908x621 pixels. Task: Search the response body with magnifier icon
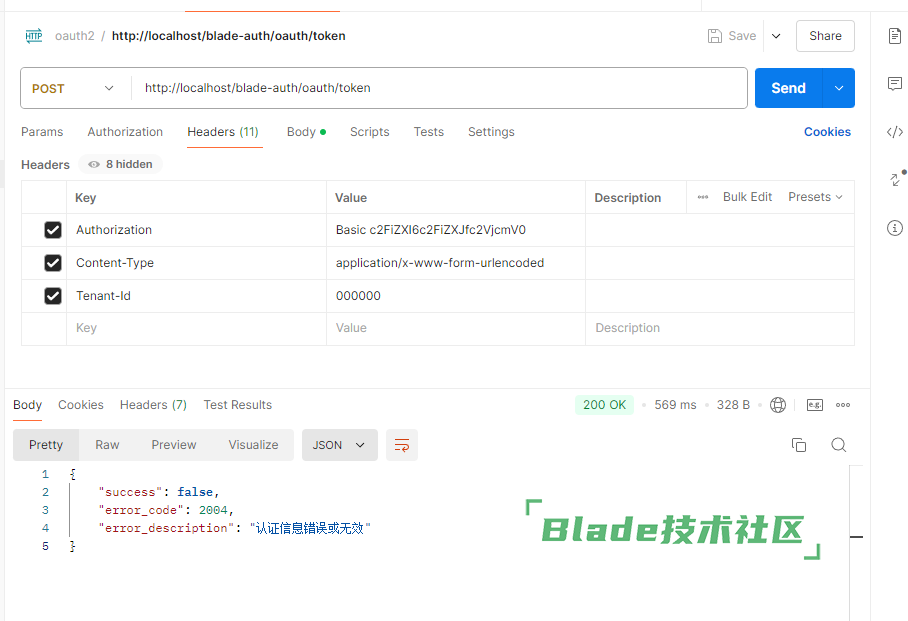point(839,445)
